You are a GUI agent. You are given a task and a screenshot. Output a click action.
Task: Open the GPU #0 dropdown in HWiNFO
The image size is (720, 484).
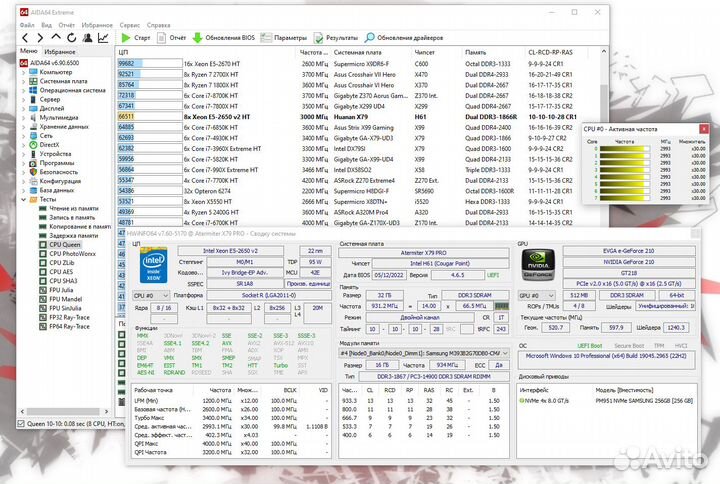(x=536, y=295)
